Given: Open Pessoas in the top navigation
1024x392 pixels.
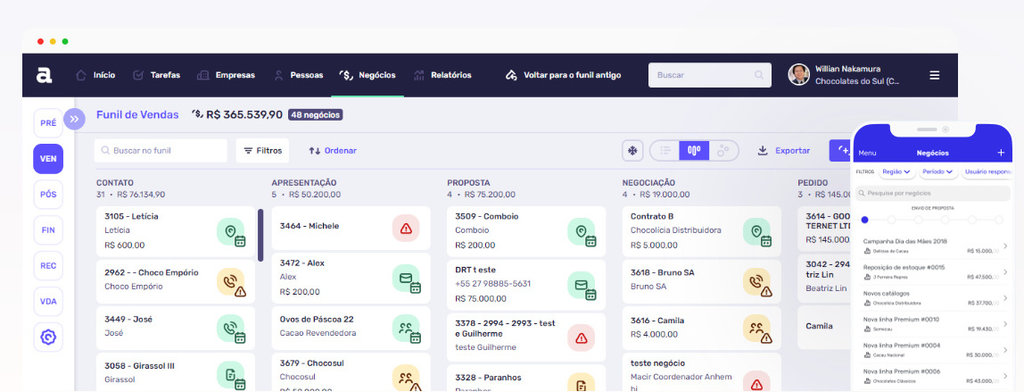Looking at the screenshot, I should (298, 75).
